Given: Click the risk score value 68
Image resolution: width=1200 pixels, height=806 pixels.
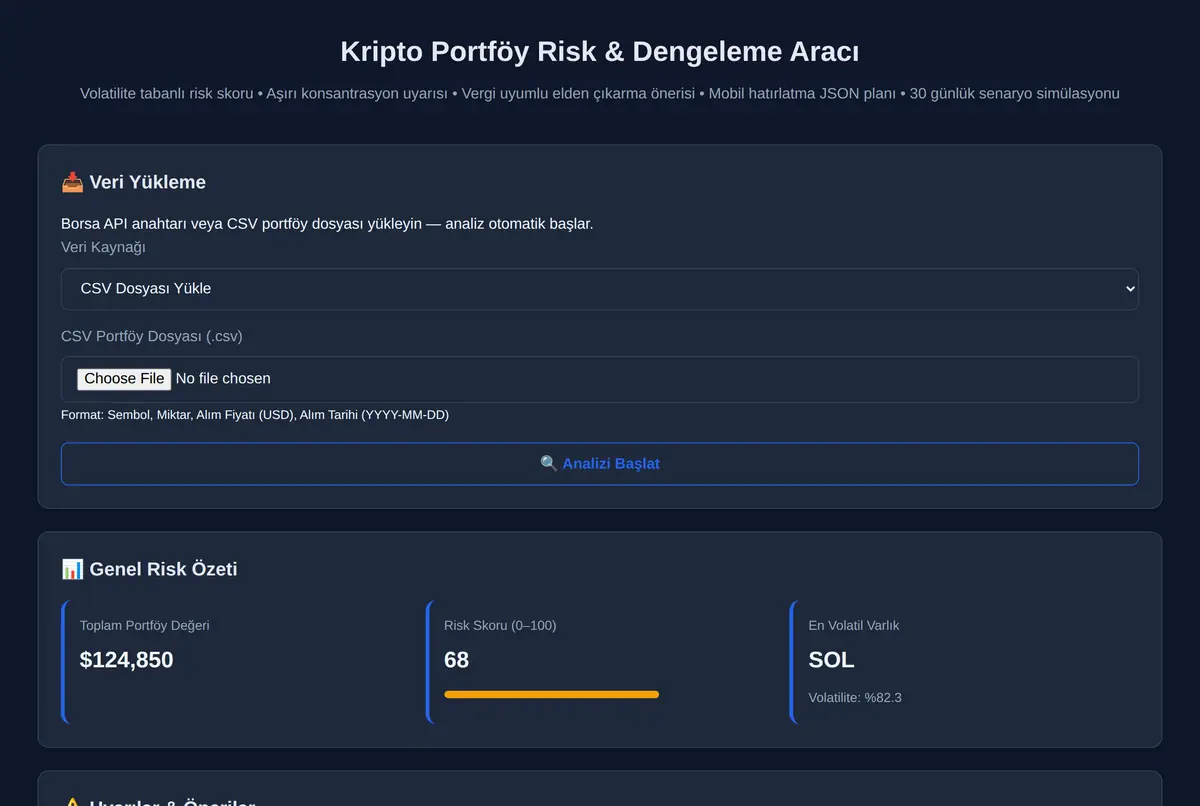Looking at the screenshot, I should click(x=456, y=660).
